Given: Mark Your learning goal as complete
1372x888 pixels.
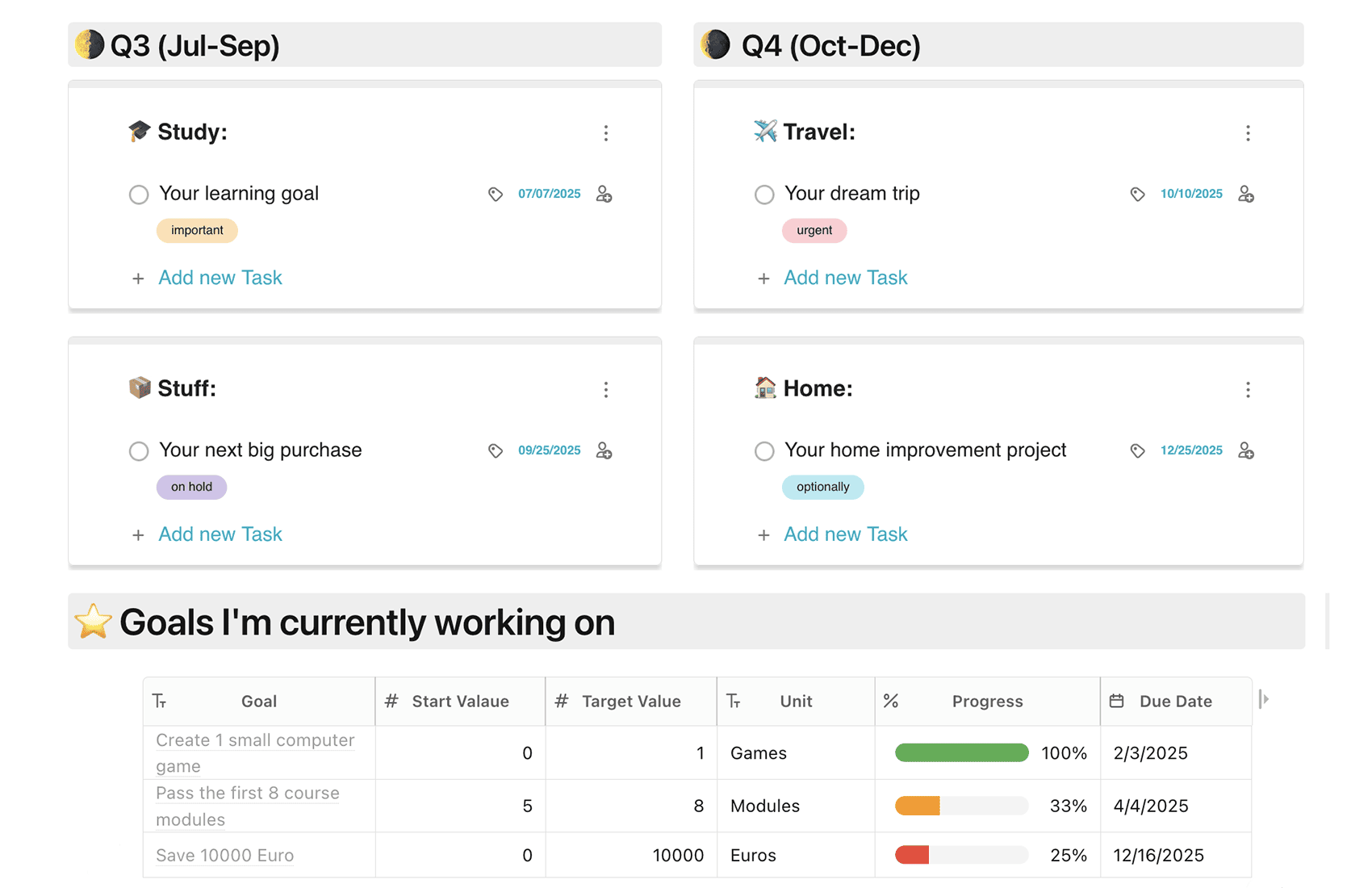Looking at the screenshot, I should [x=139, y=195].
